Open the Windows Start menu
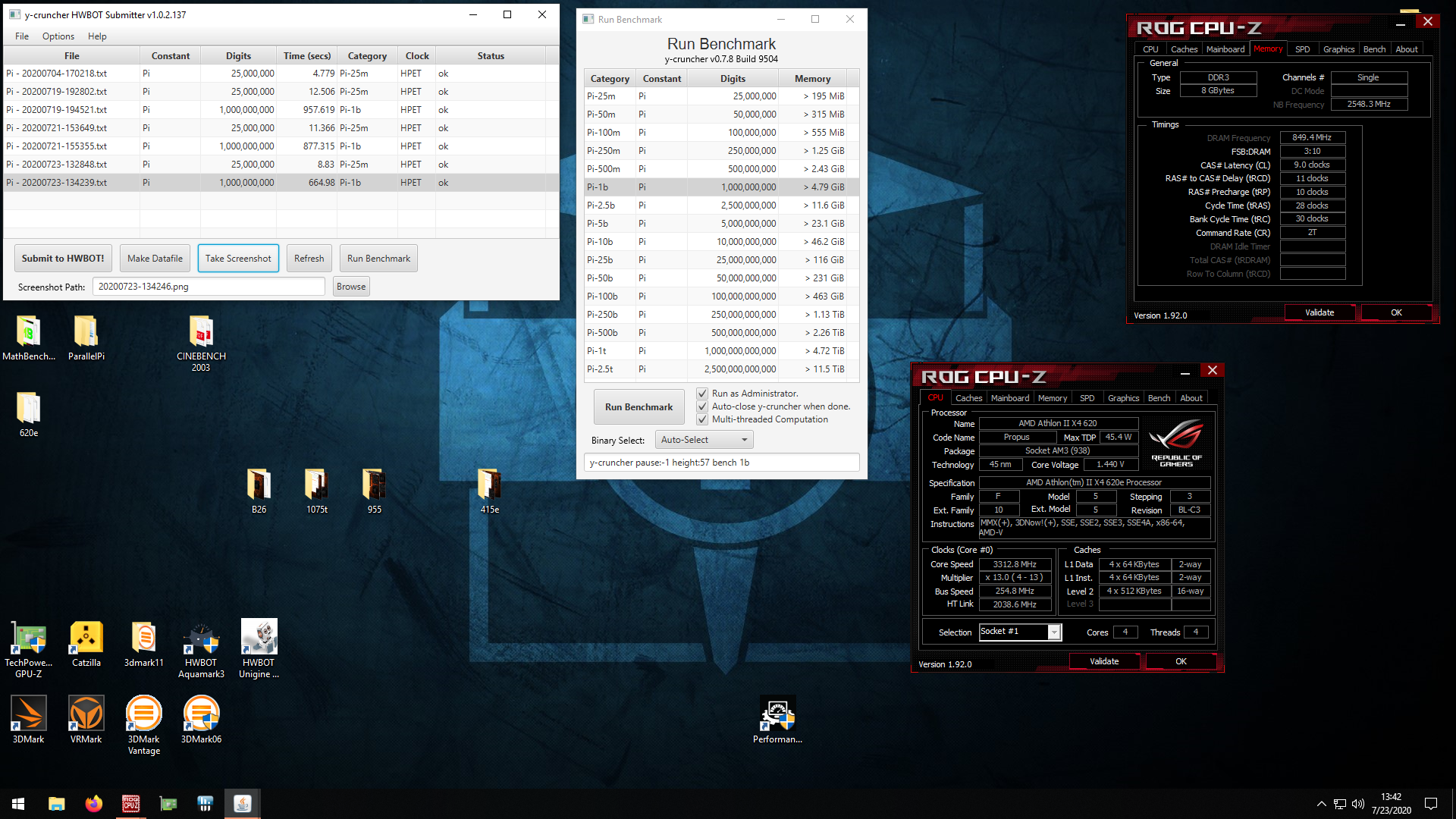Screen dimensions: 1456x819 [x=18, y=804]
